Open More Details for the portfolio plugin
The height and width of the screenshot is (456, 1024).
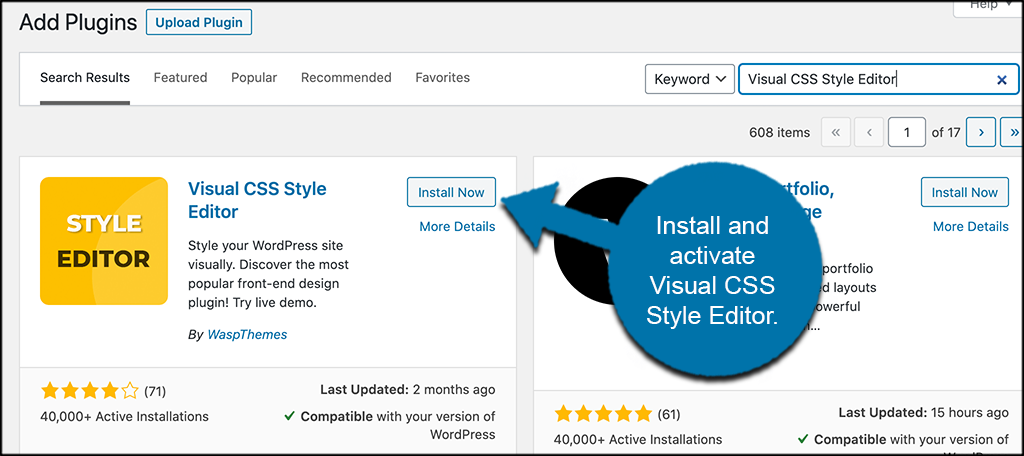click(970, 227)
